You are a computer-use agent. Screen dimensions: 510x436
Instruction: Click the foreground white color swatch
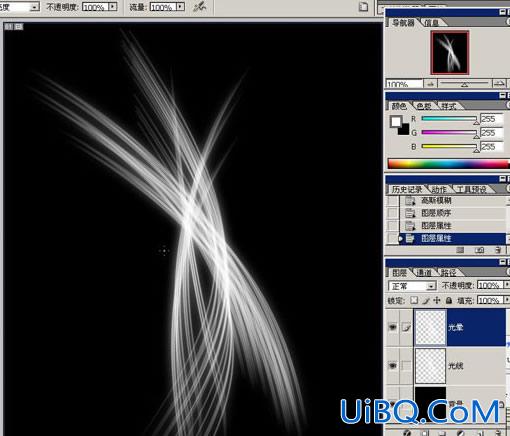tap(396, 122)
